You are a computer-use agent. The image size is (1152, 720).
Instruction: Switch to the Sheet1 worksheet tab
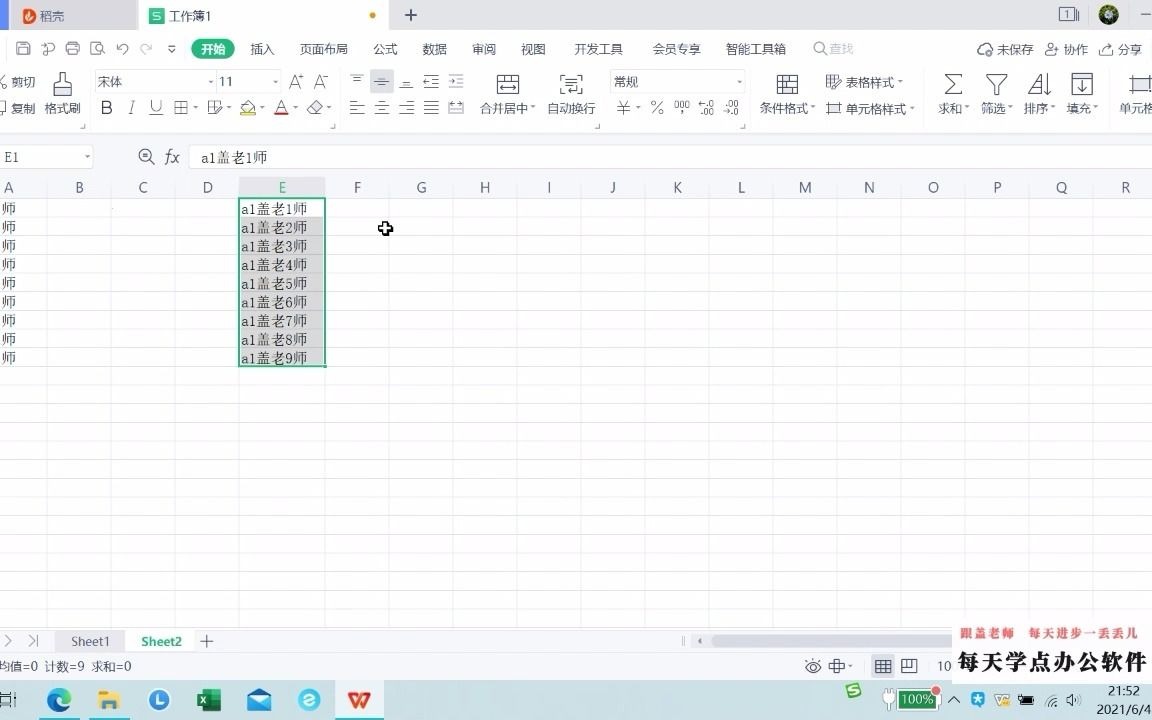[89, 641]
